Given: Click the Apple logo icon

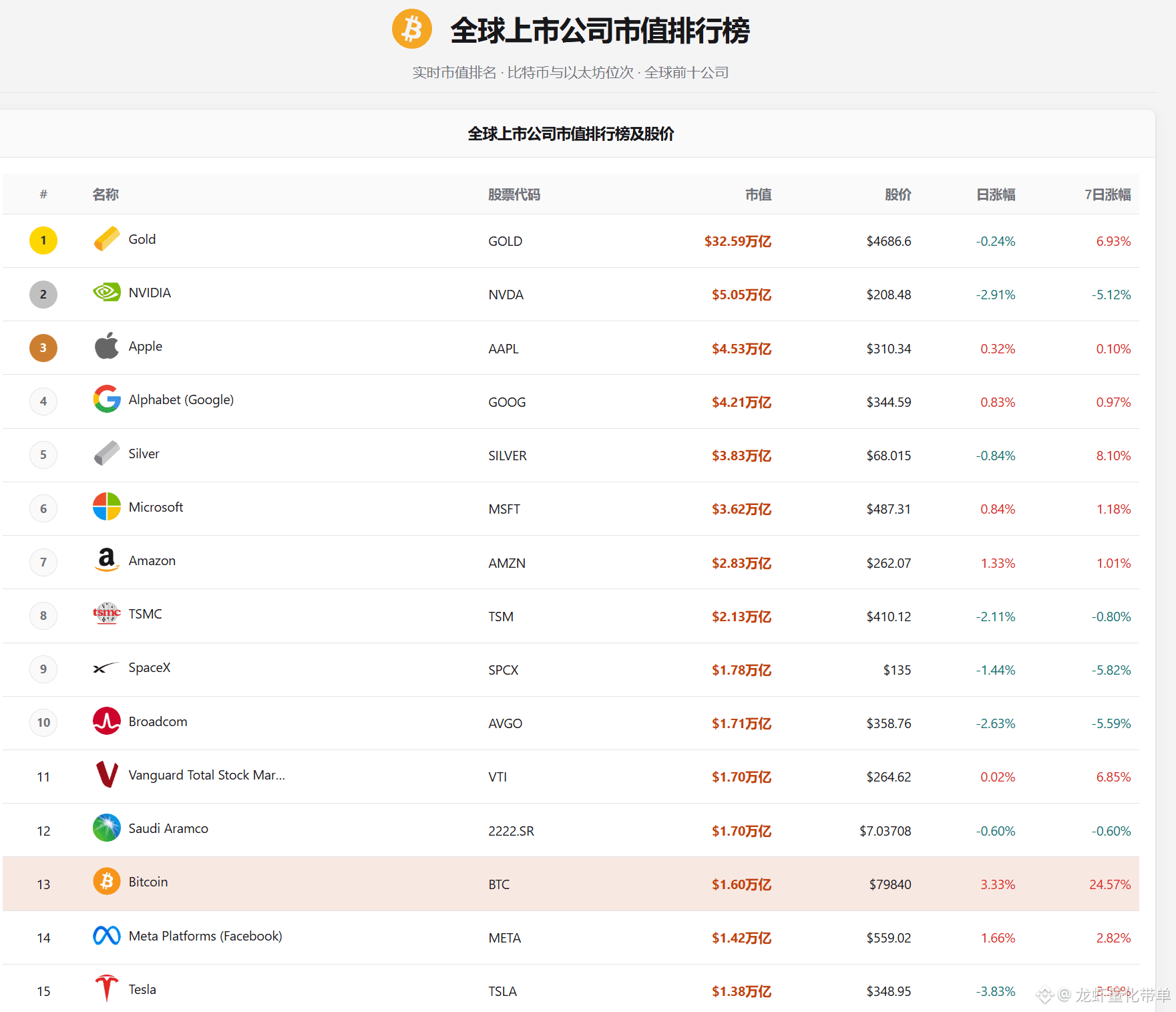Looking at the screenshot, I should 107,346.
